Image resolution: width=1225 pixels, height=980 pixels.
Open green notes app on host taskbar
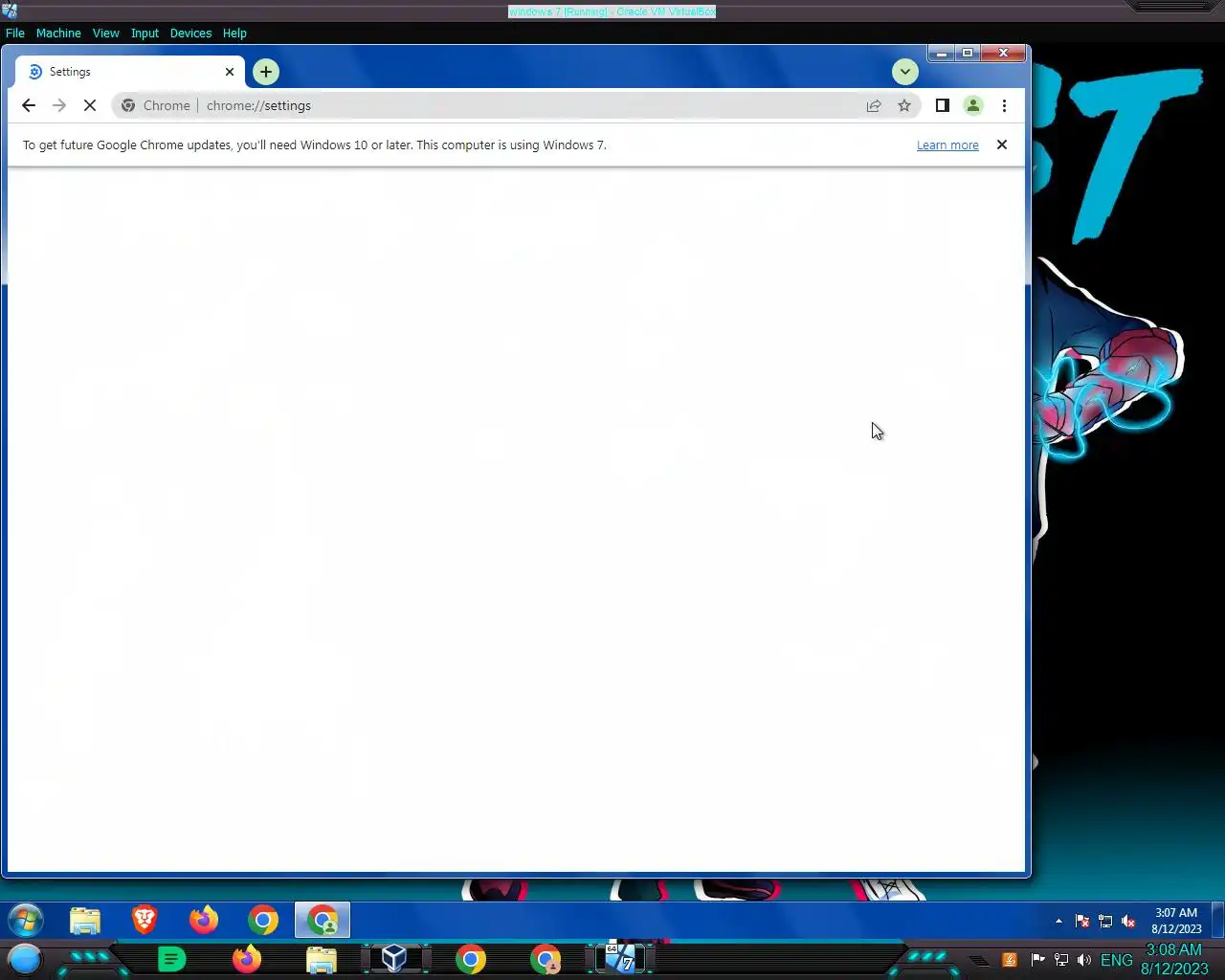click(x=171, y=959)
